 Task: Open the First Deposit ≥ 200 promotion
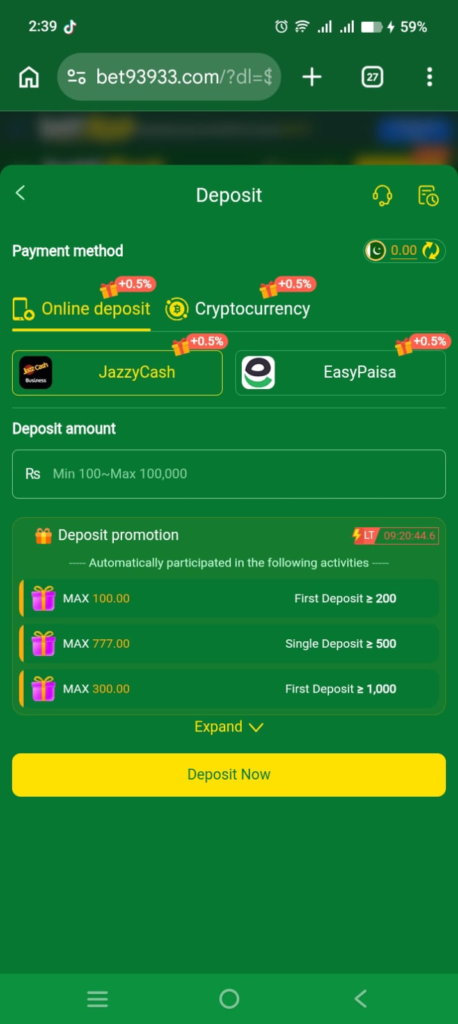(229, 598)
